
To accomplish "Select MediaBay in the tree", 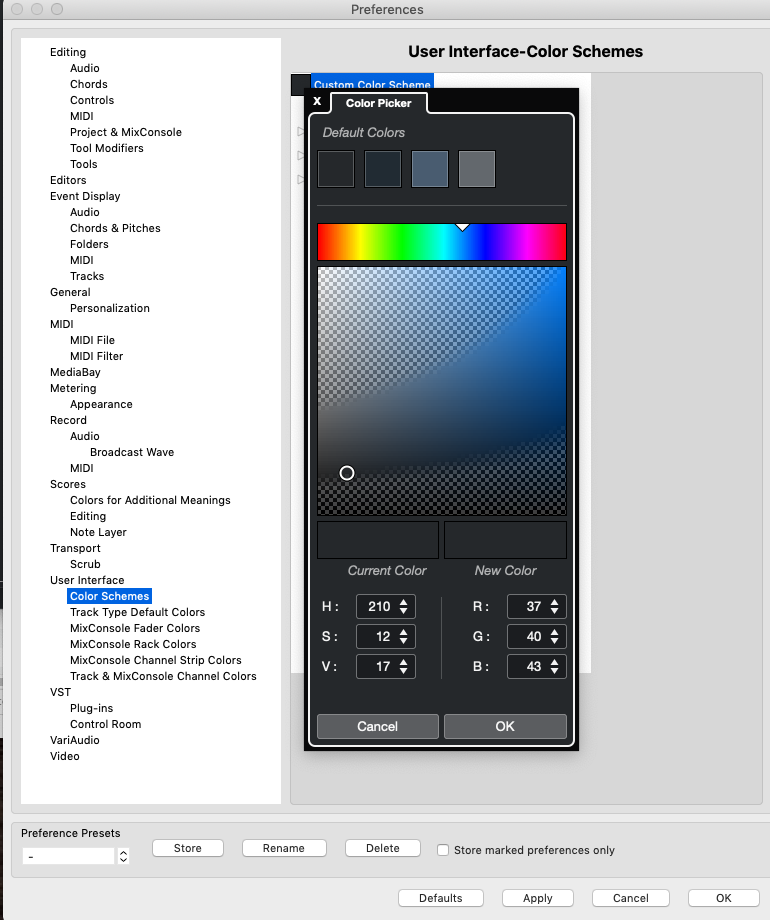I will tap(75, 372).
